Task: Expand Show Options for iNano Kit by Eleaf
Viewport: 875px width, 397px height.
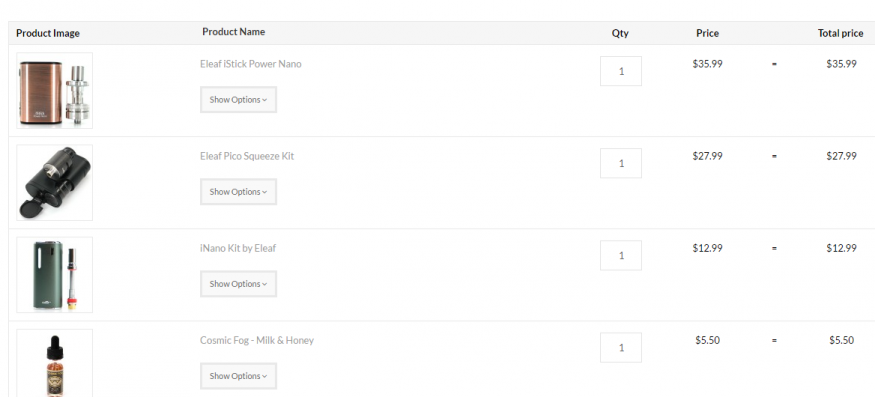Action: point(238,284)
